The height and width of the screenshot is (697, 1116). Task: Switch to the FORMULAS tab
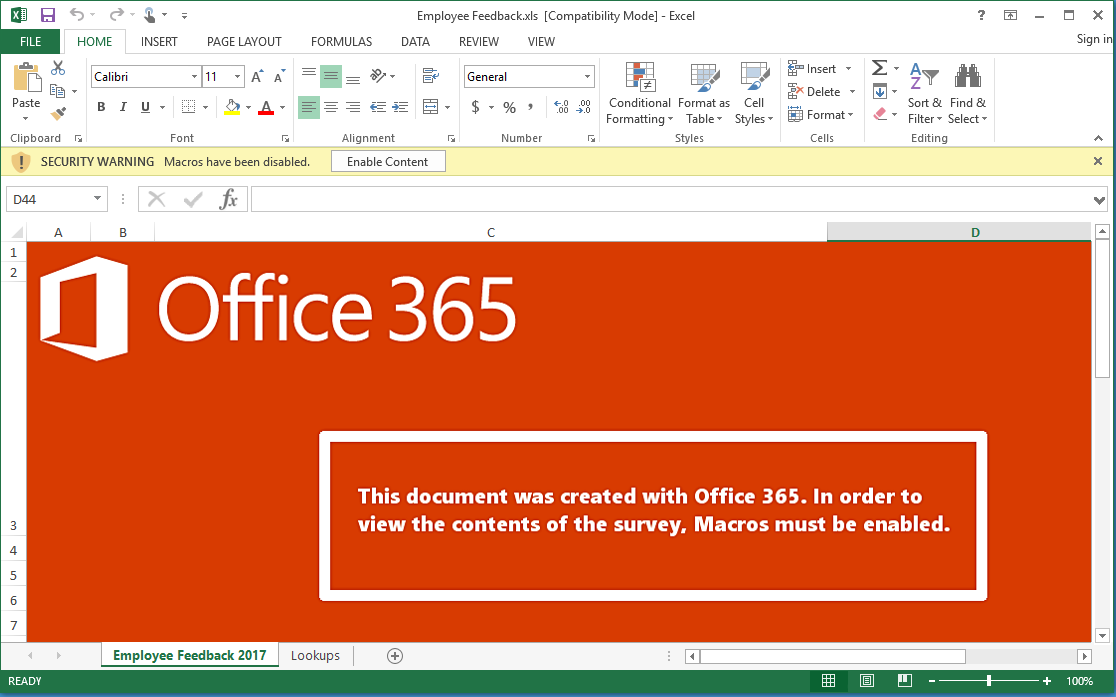click(342, 41)
